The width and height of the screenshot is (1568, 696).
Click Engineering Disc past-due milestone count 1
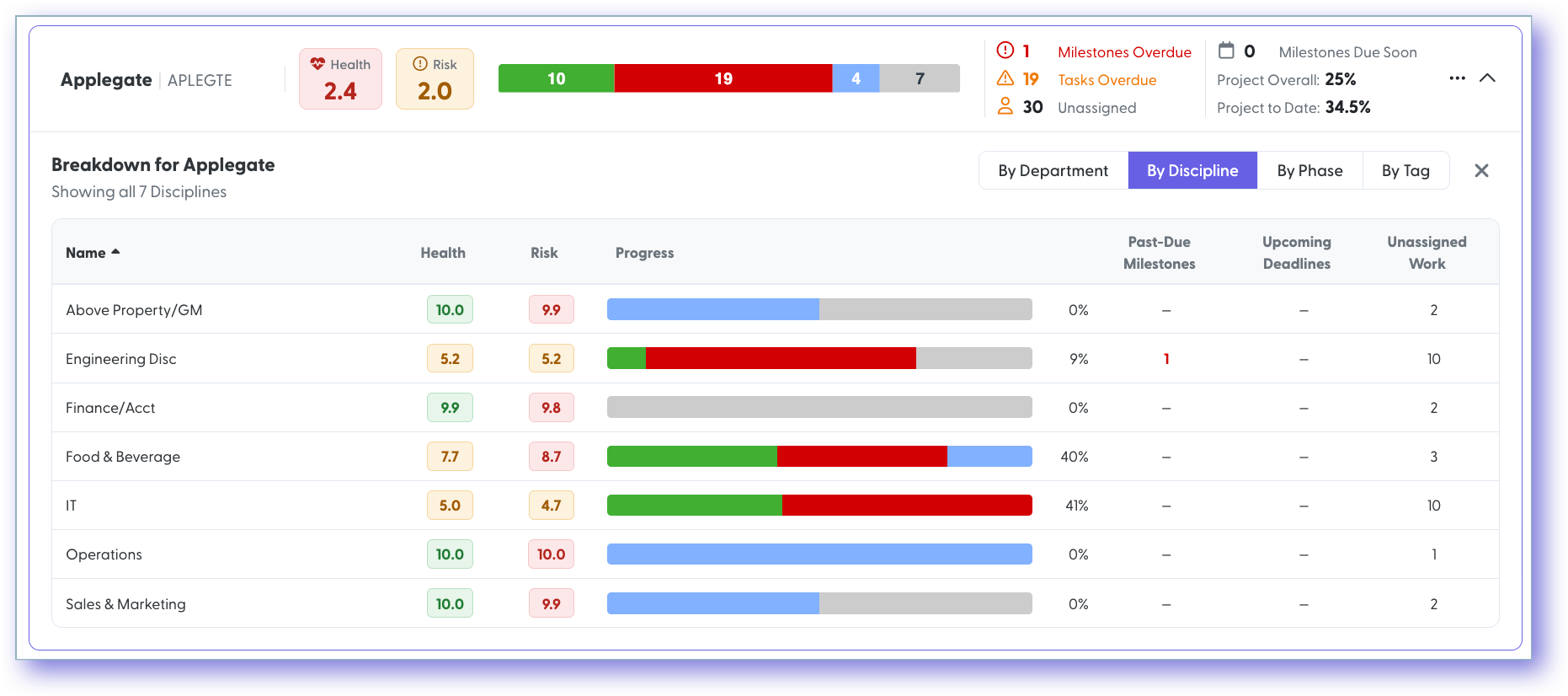(x=1166, y=359)
